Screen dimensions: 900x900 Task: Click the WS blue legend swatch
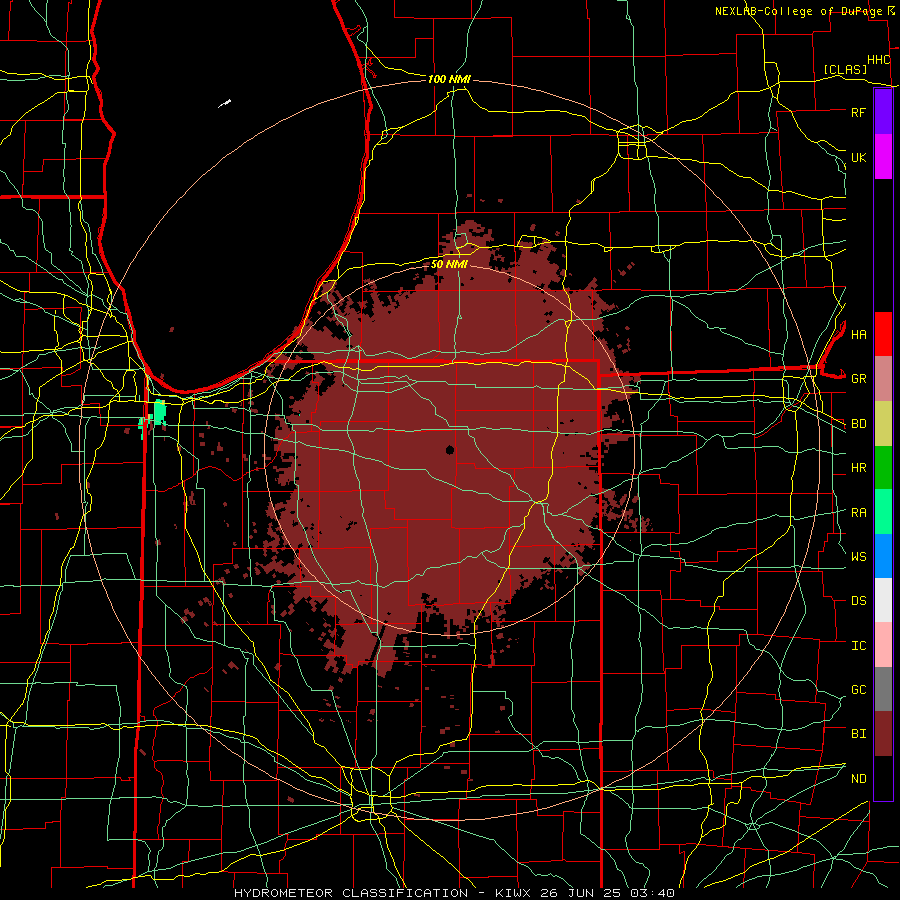click(883, 556)
